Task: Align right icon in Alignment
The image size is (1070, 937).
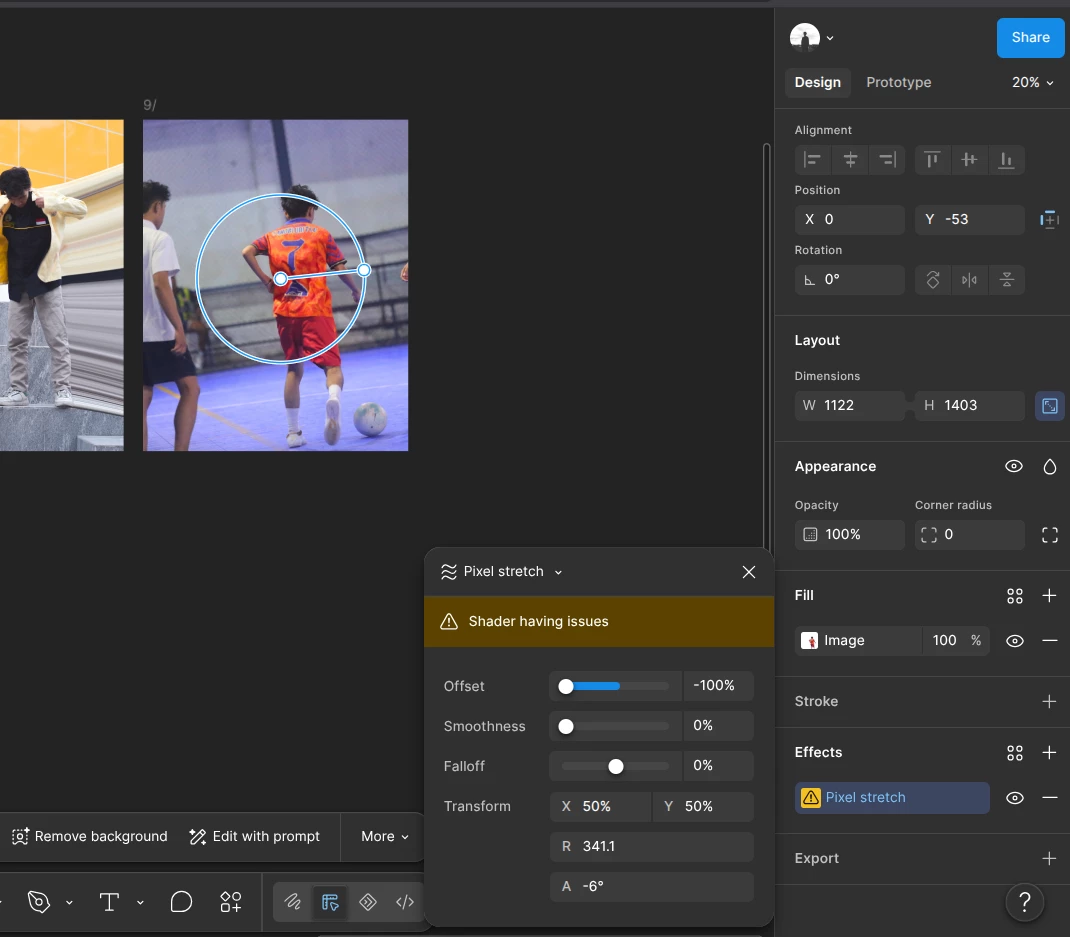Action: coord(887,160)
